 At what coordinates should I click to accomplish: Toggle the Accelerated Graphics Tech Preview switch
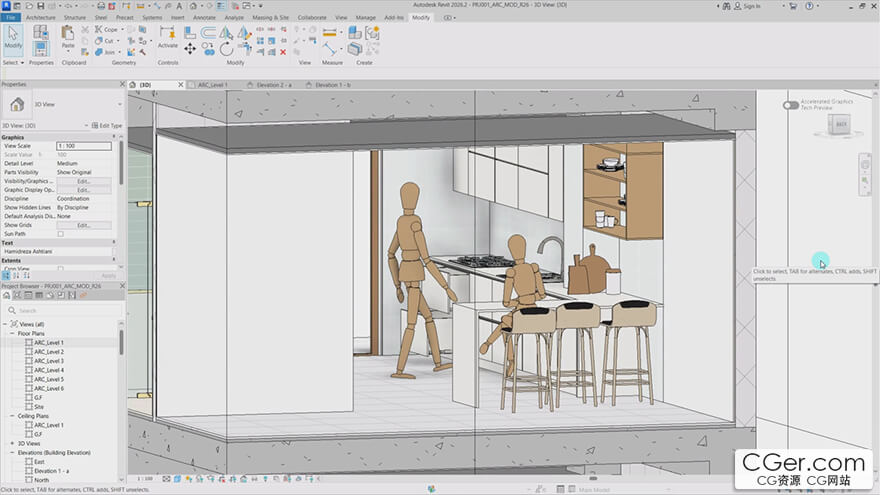(791, 105)
